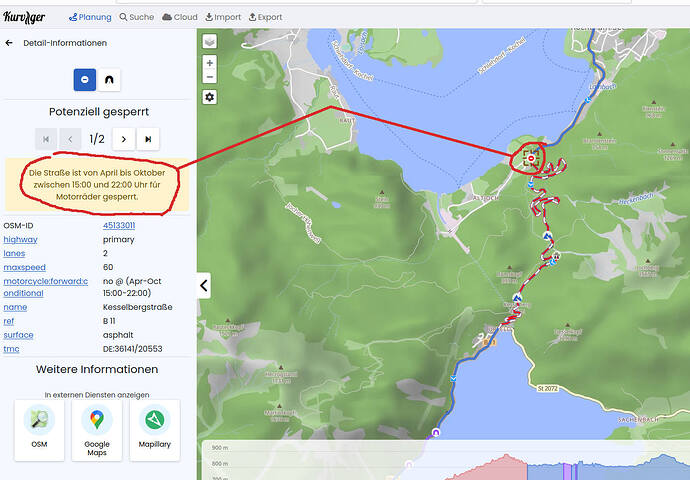Open the map layers selector

209,42
